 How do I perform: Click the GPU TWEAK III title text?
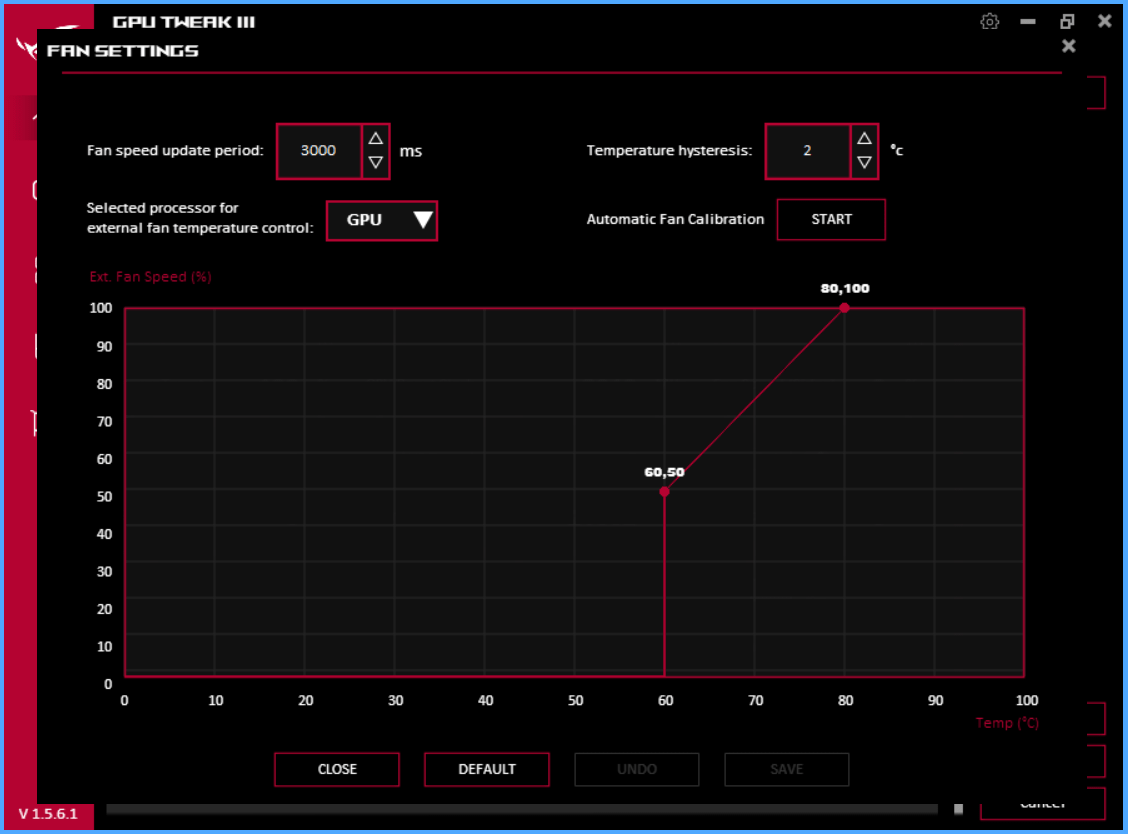click(183, 22)
